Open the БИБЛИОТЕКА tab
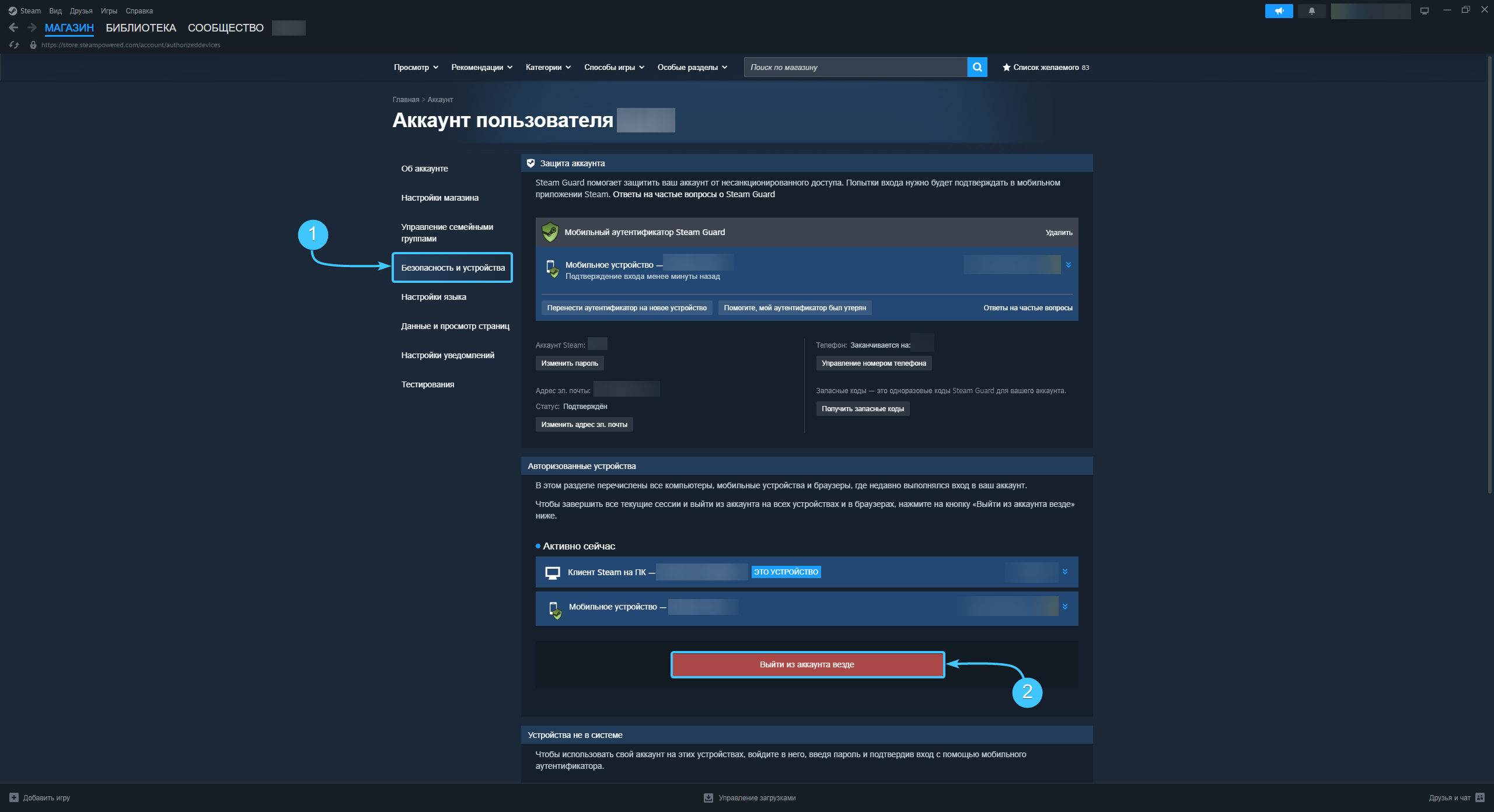The height and width of the screenshot is (812, 1494). (x=141, y=27)
